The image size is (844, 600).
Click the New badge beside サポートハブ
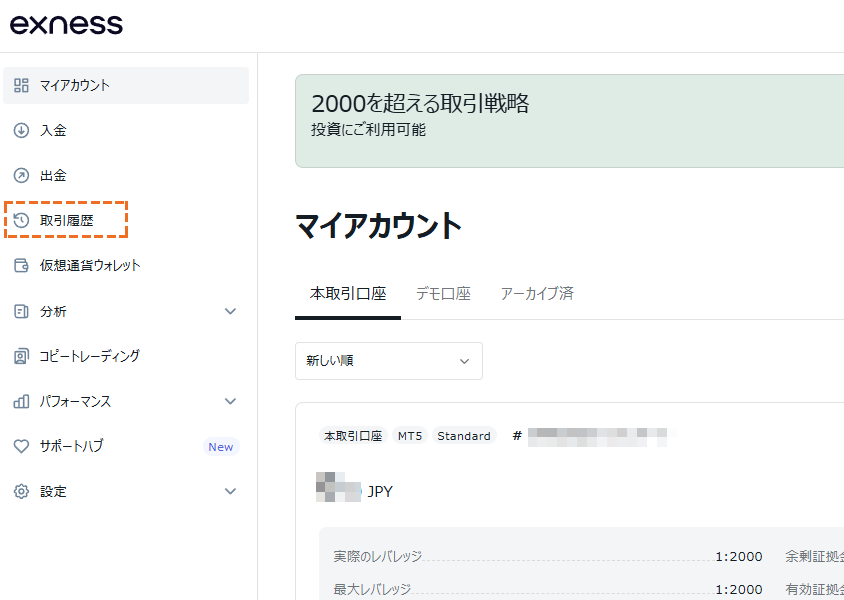point(221,447)
